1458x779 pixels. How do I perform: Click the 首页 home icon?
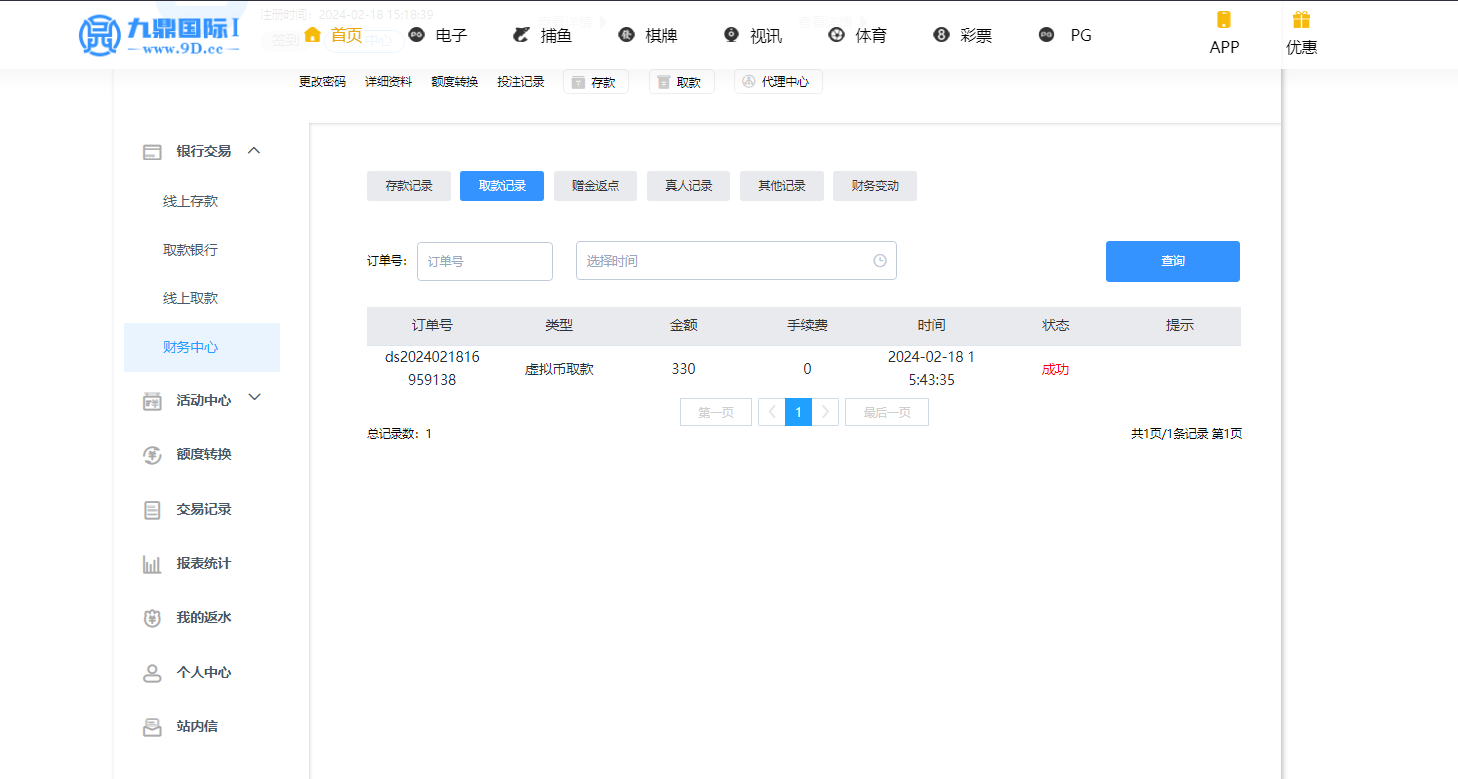coord(312,35)
